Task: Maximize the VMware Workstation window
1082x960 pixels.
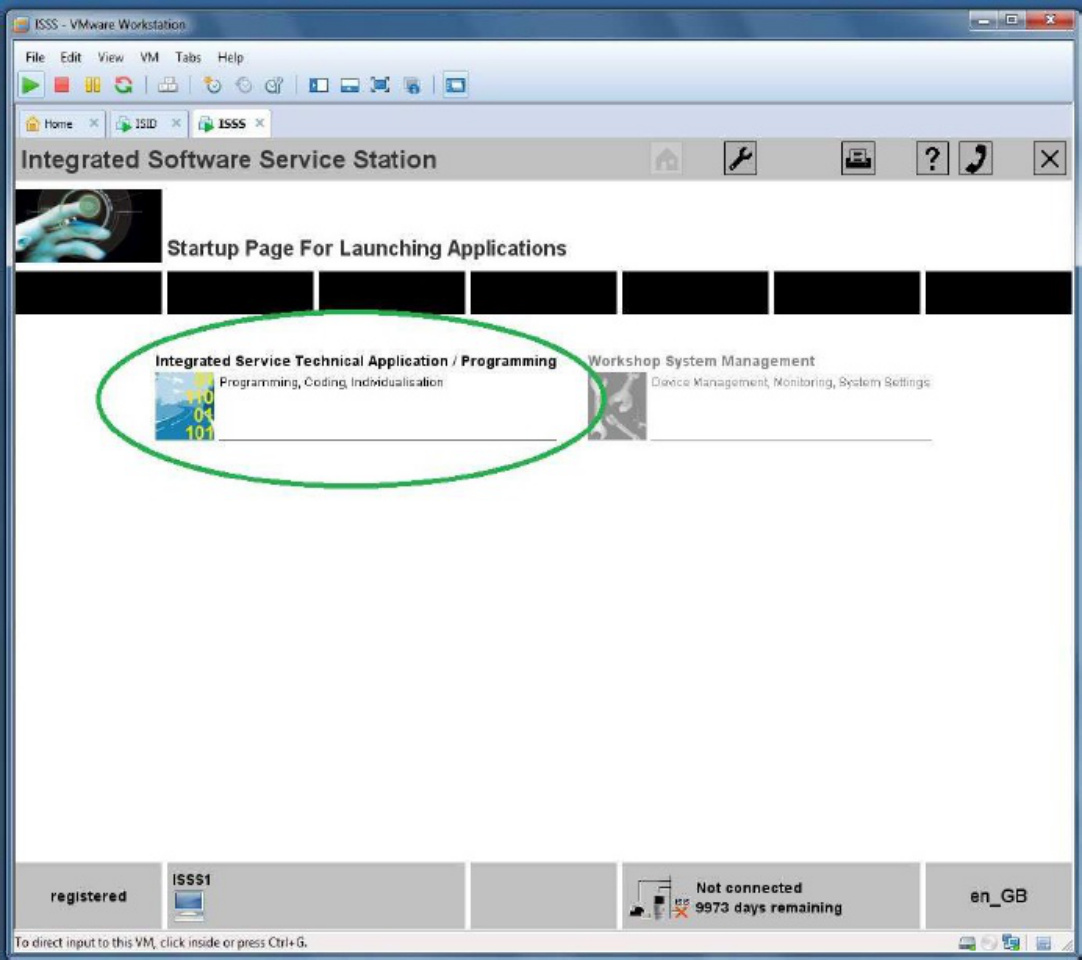Action: [x=1011, y=20]
